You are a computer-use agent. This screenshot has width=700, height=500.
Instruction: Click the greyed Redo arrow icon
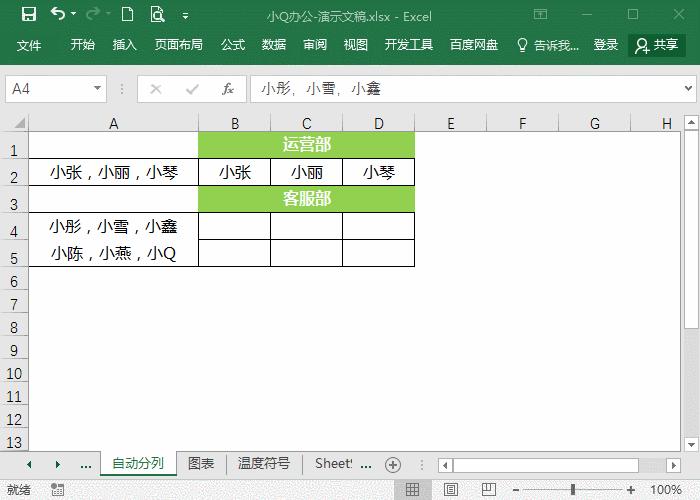click(93, 14)
